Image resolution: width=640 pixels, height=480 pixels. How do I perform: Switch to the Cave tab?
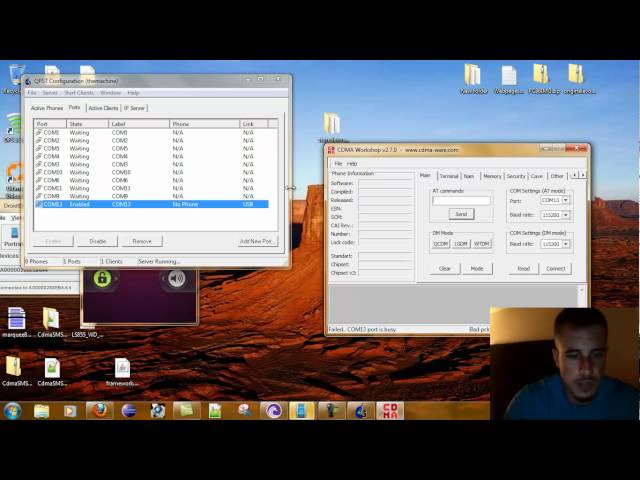(x=537, y=176)
